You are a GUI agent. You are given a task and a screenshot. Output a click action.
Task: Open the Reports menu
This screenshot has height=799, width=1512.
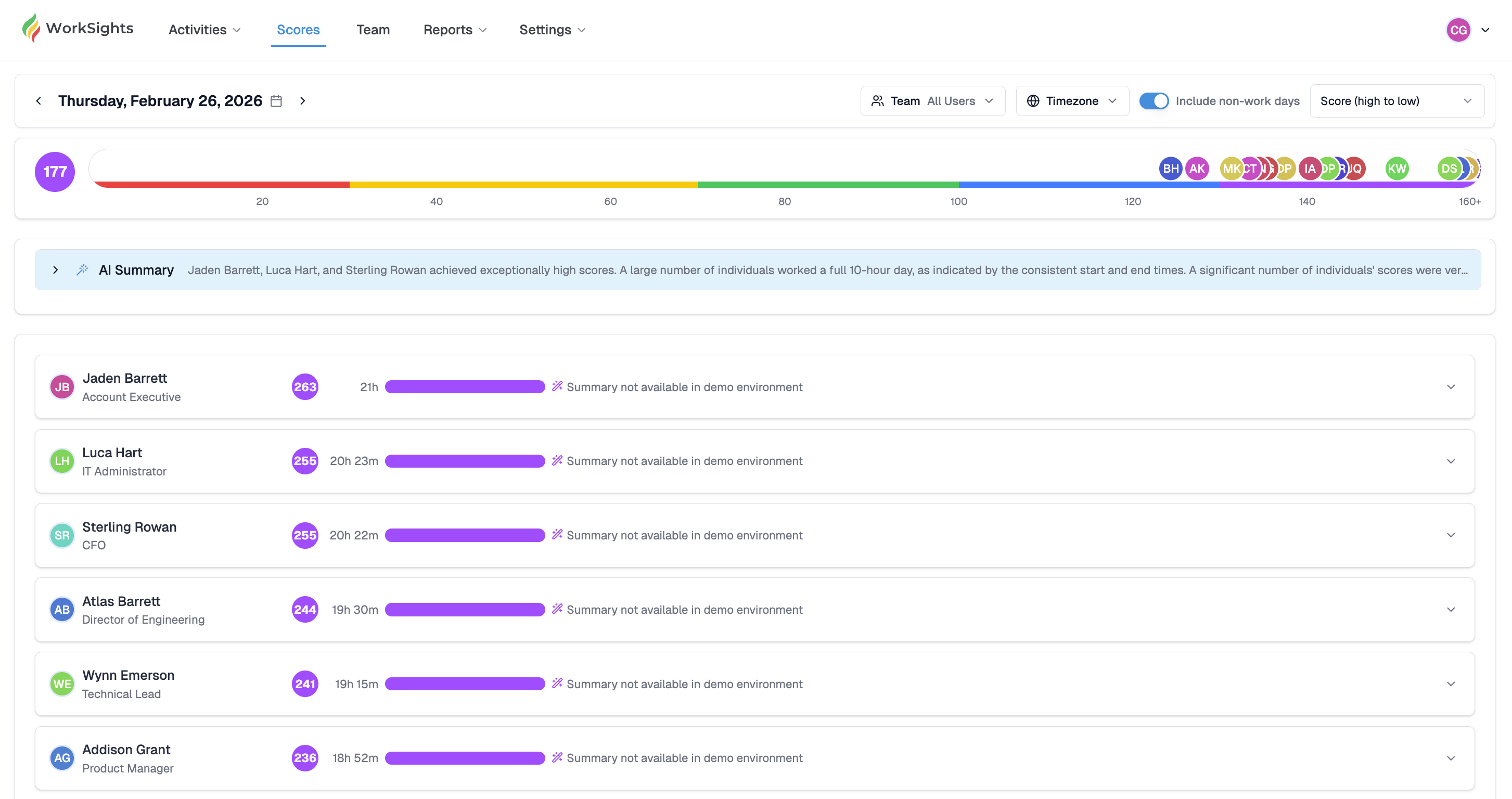455,30
